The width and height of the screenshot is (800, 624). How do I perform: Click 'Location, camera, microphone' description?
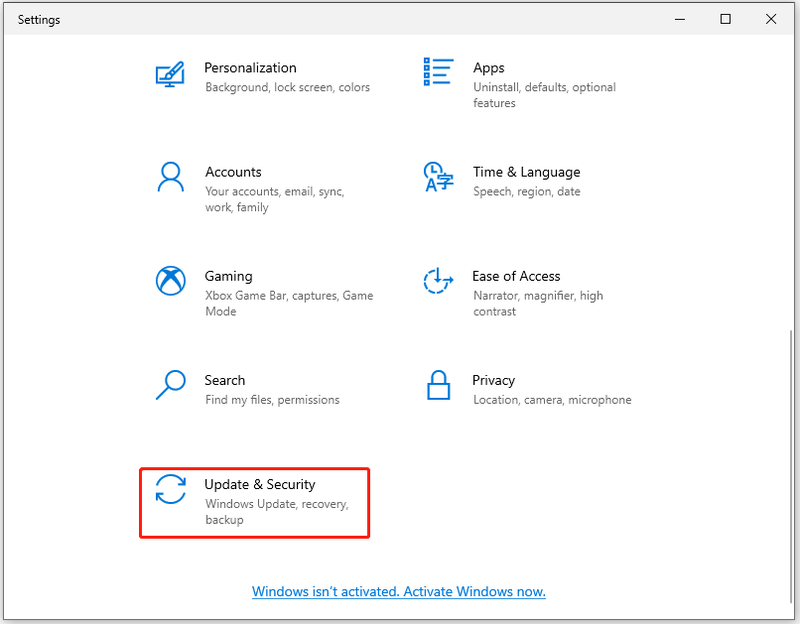pos(552,400)
